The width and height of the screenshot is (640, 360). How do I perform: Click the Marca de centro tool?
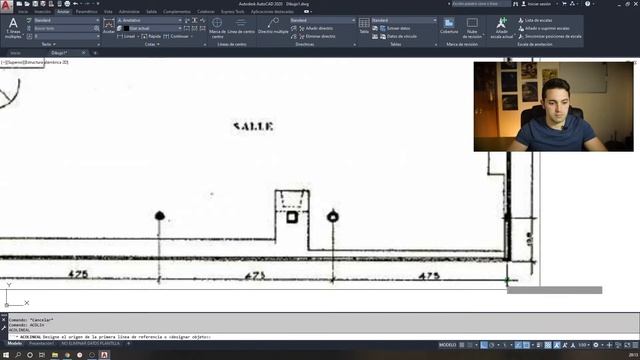(x=217, y=27)
